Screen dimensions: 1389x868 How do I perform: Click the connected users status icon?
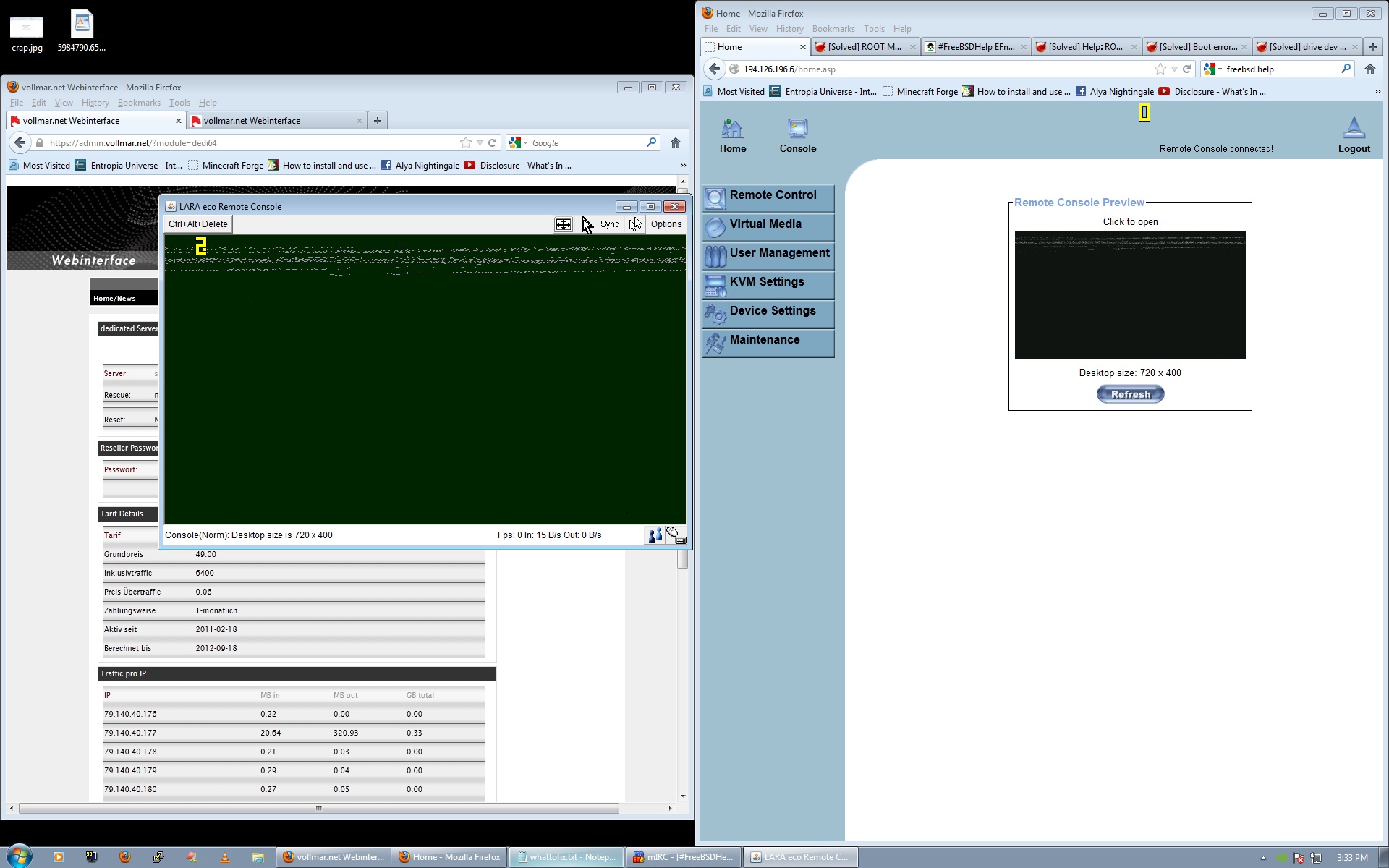coord(655,535)
